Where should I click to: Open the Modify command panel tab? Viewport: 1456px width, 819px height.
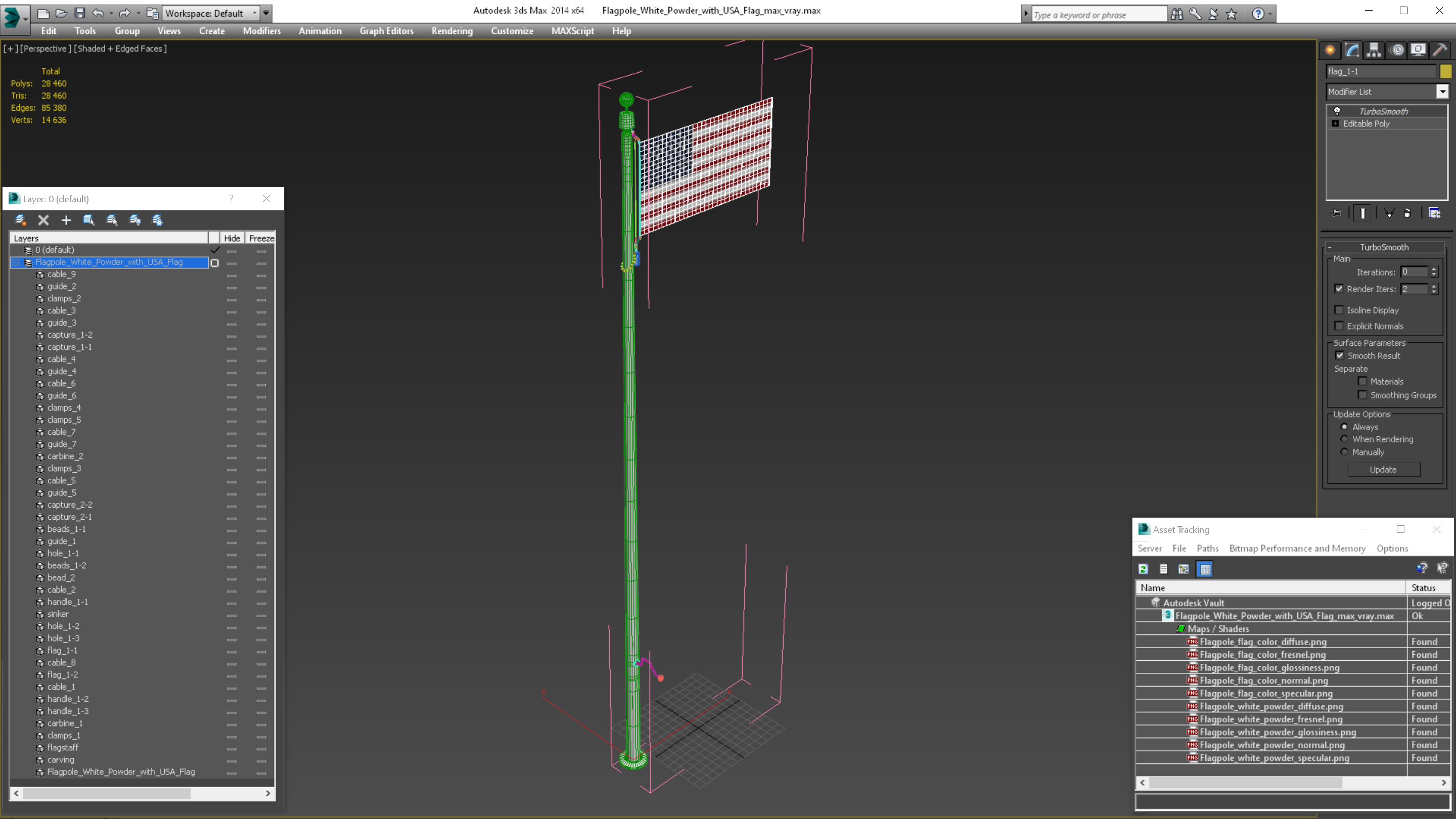pyautogui.click(x=1352, y=51)
